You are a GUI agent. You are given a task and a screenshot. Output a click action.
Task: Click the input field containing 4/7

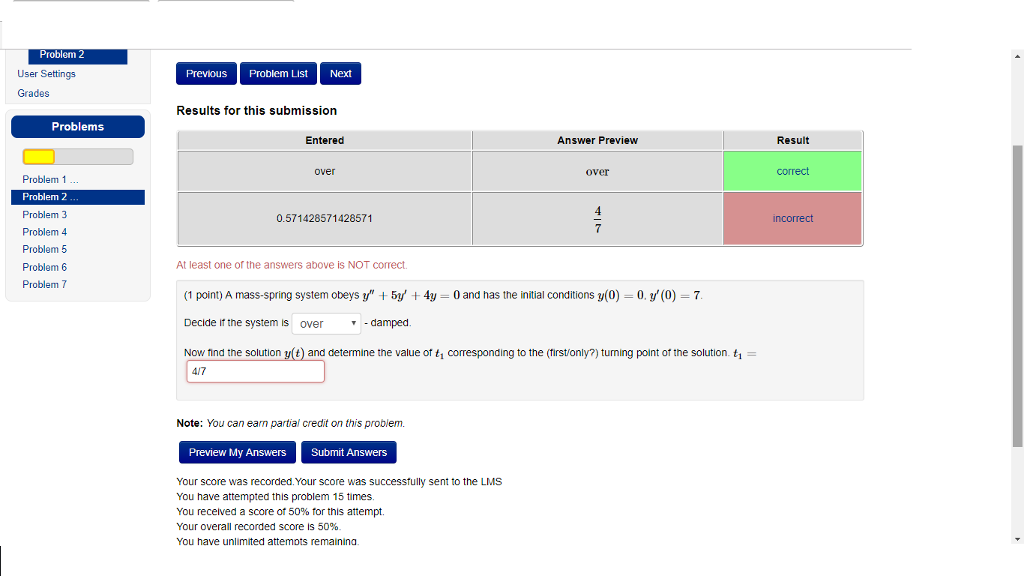(x=255, y=371)
